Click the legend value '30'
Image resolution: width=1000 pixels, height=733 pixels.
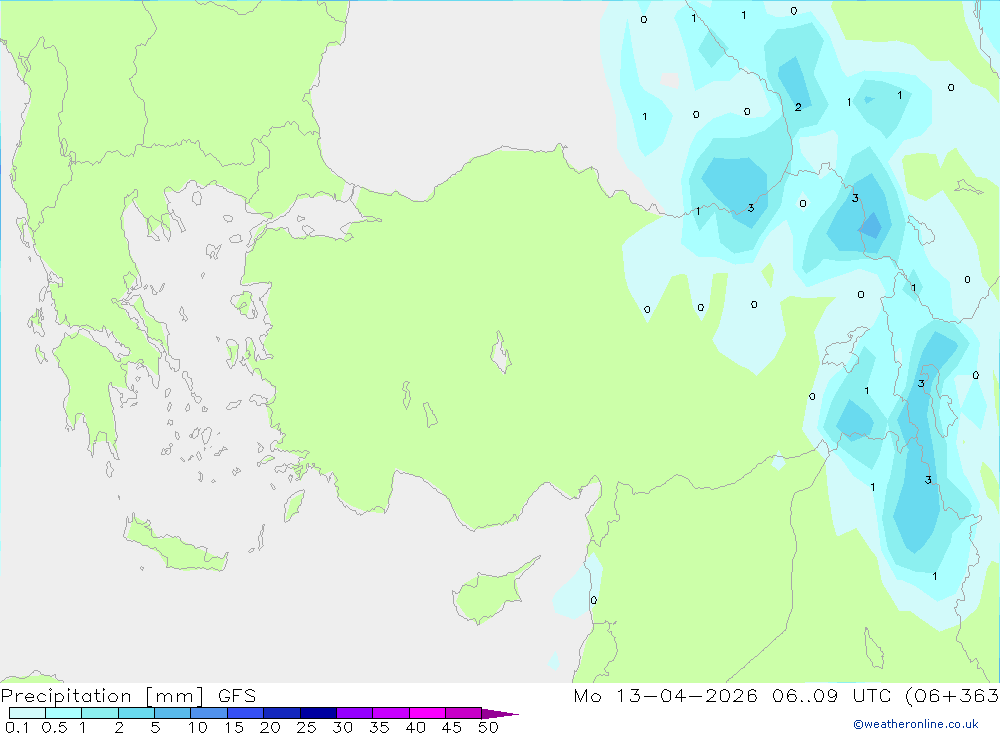[342, 727]
